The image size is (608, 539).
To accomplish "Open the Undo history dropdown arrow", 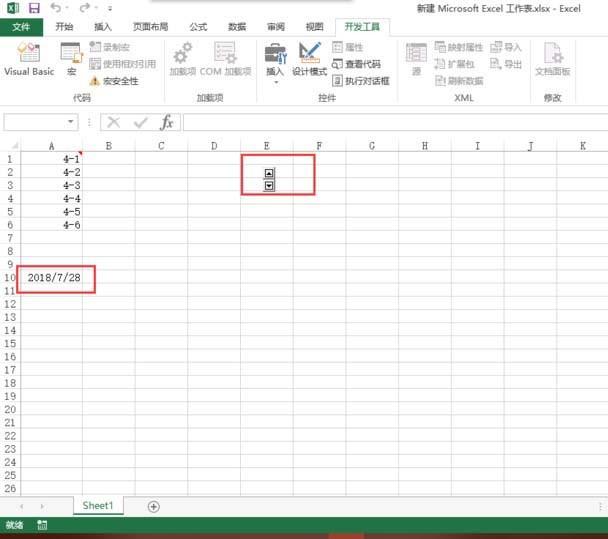I will tap(67, 8).
